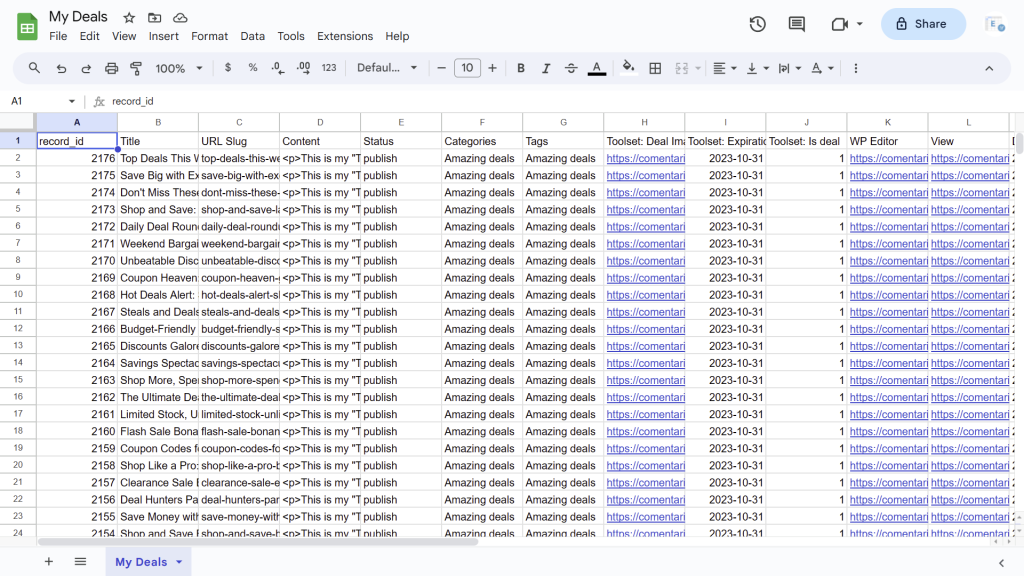1024x576 pixels.
Task: Open the fill color picker
Action: pos(629,68)
